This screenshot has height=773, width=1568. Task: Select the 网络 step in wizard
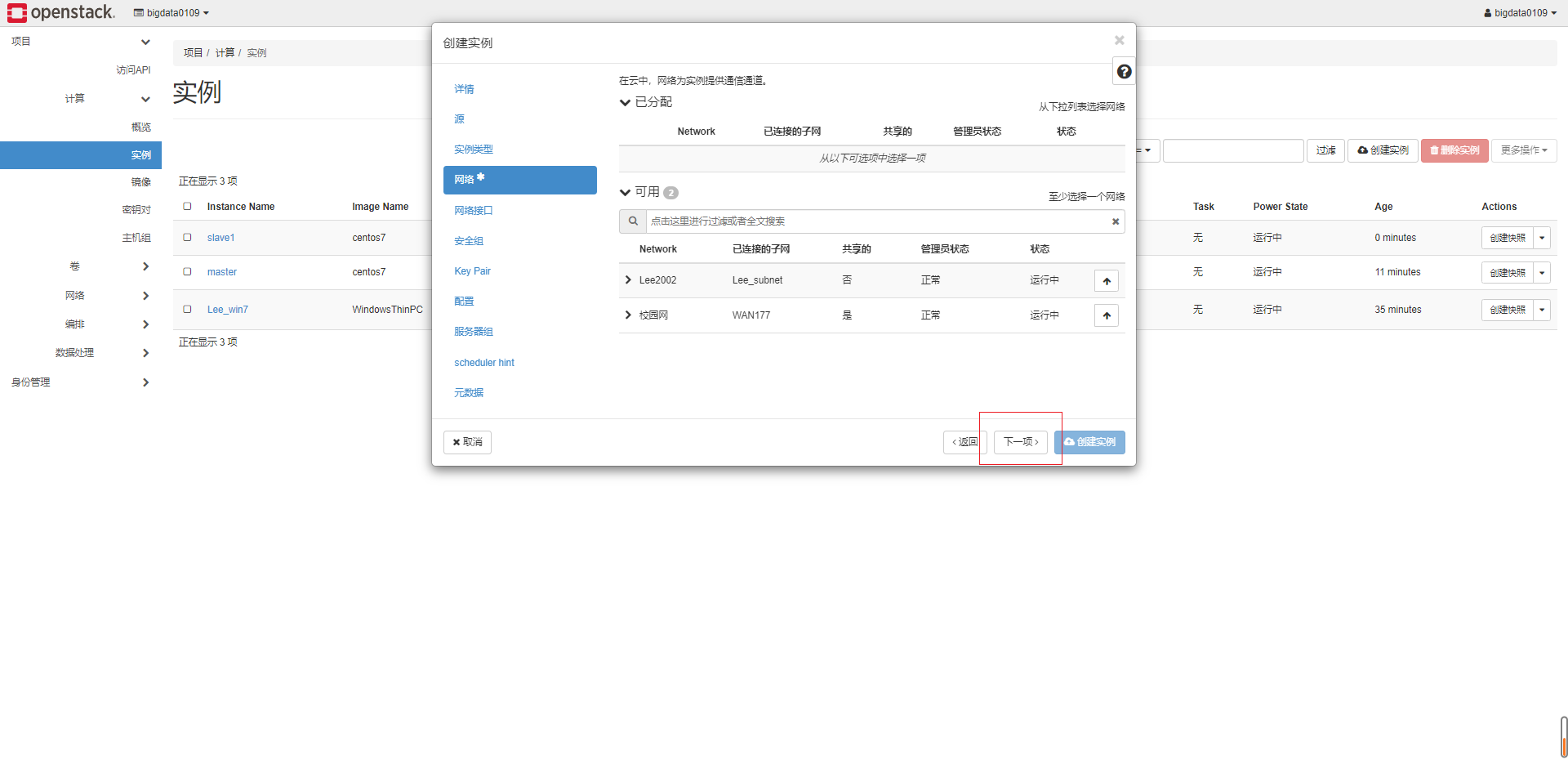click(519, 180)
